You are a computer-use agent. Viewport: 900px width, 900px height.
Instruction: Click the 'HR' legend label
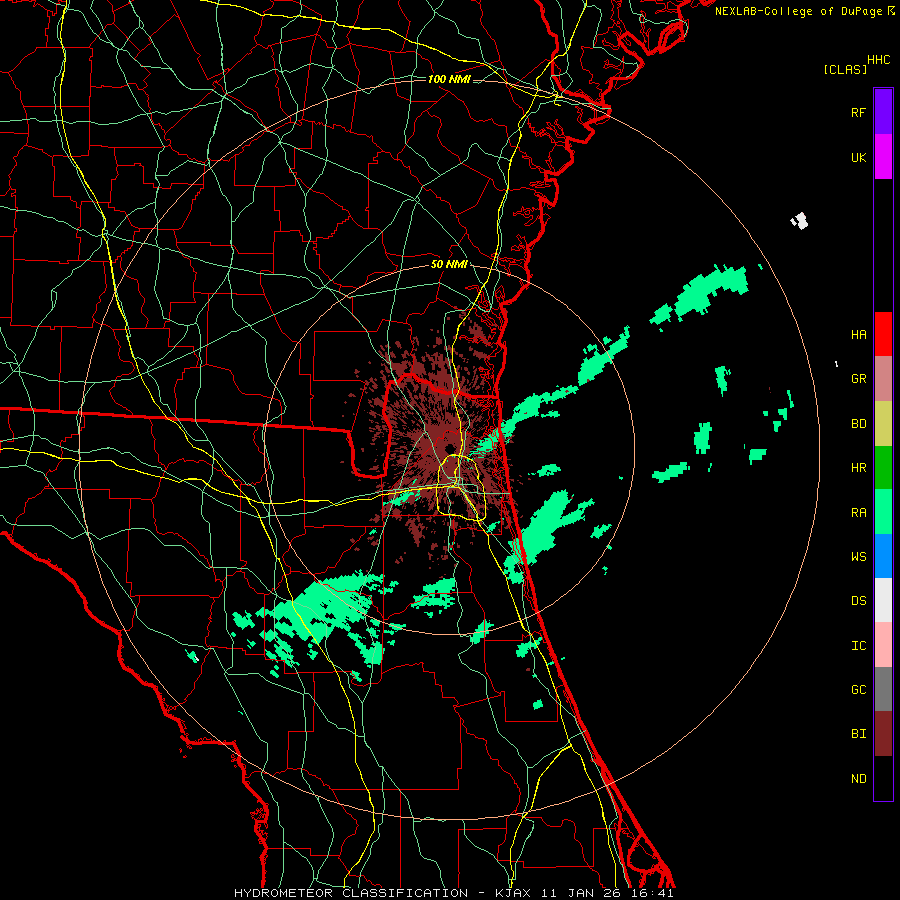858,468
